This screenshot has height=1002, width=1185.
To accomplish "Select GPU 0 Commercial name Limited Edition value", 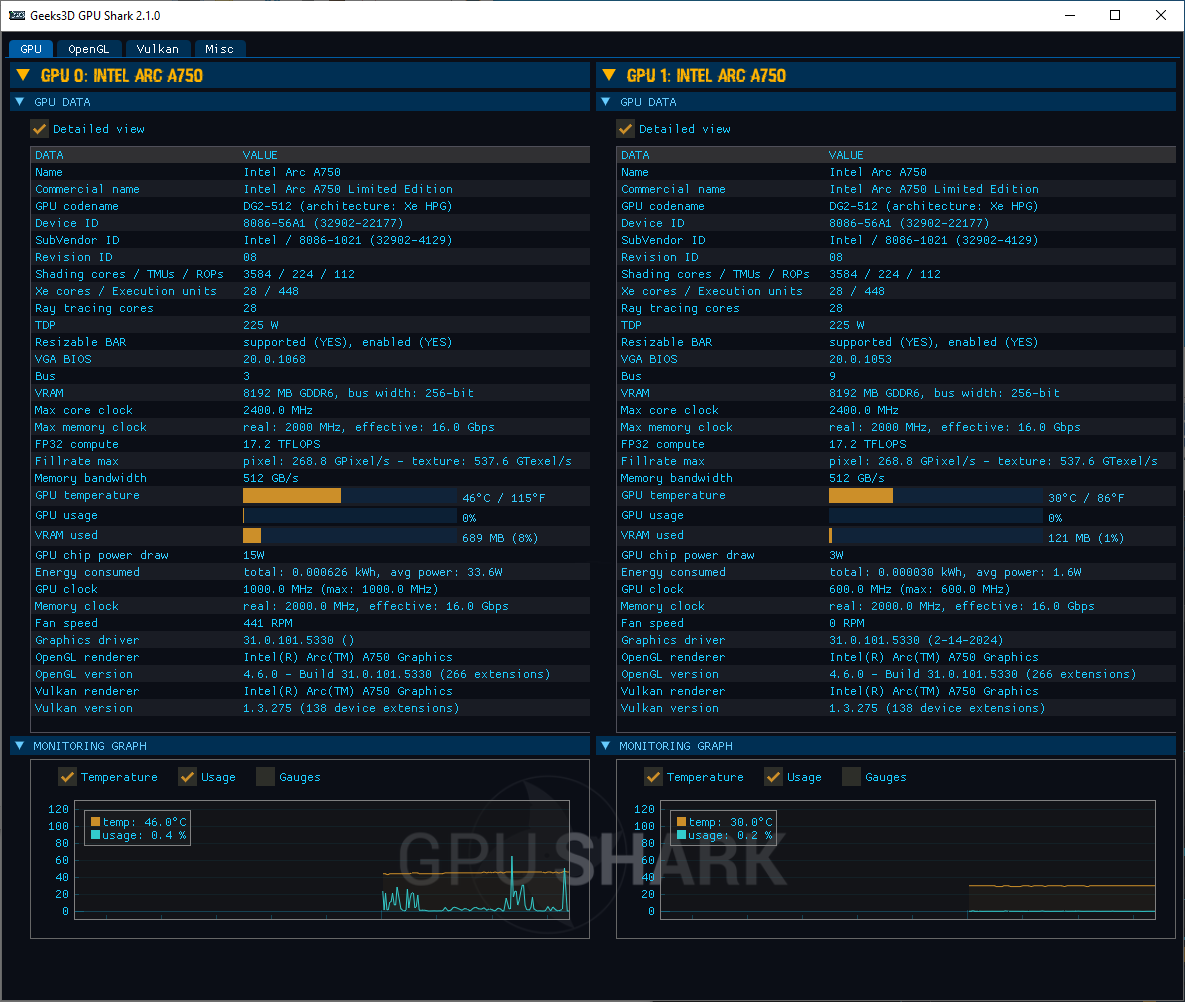I will pos(348,190).
